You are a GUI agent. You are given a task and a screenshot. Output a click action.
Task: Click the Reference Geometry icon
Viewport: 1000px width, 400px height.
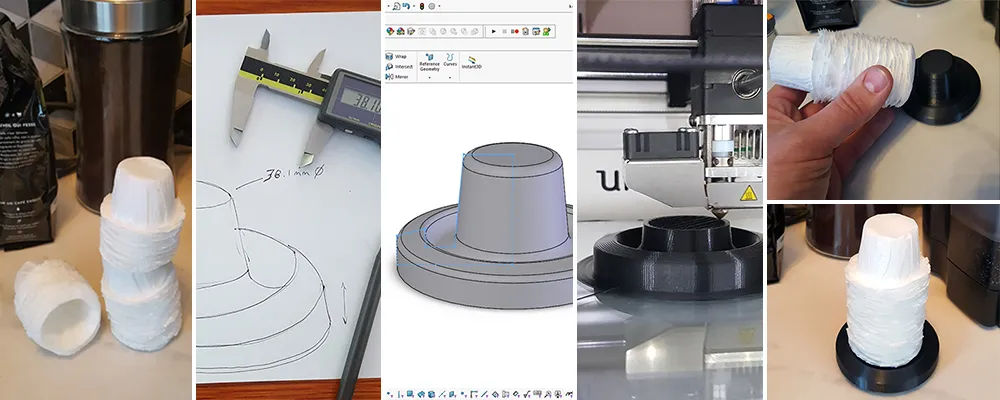430,57
